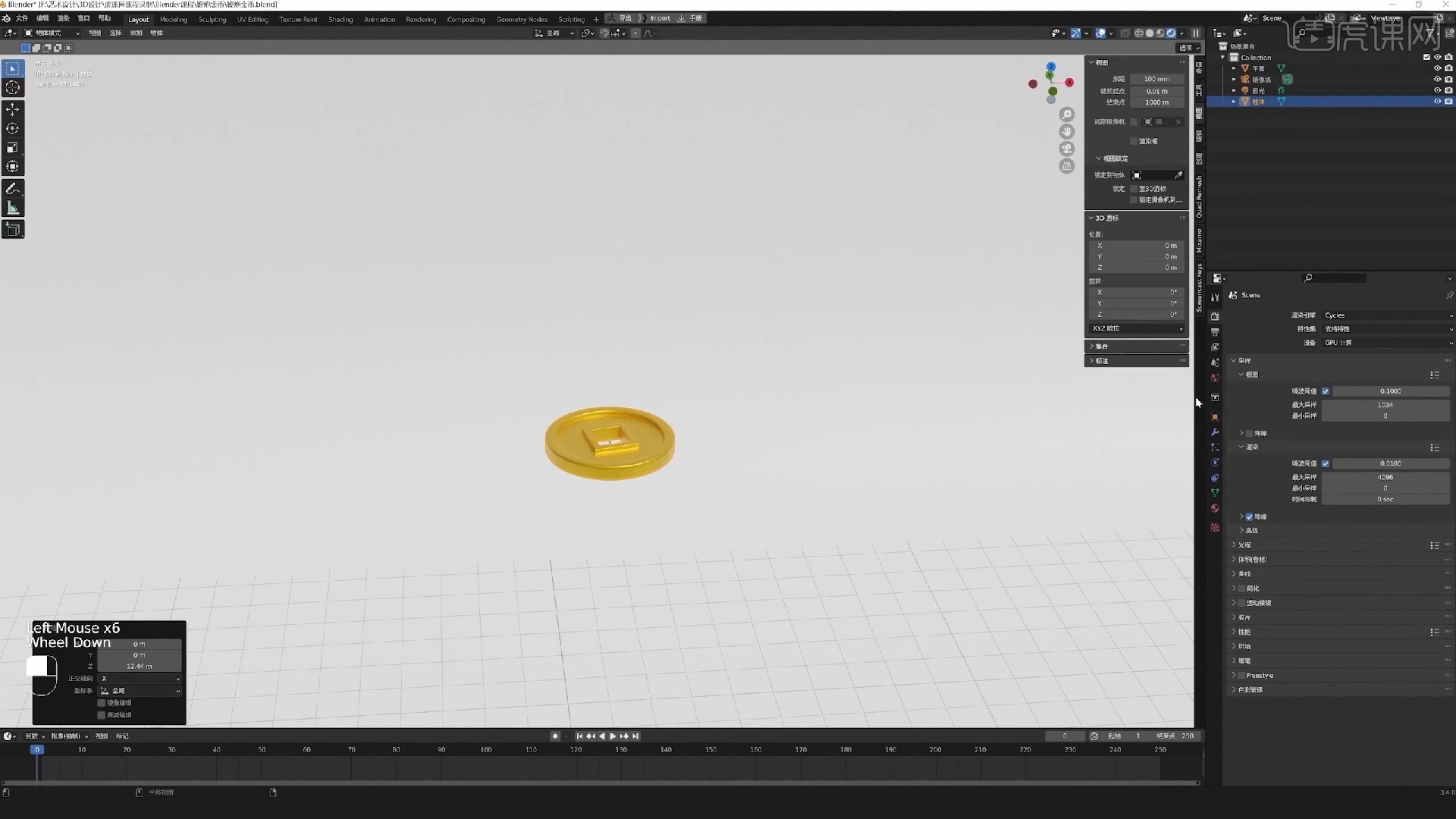Toggle render noise threshold checkbox
Screen dimensions: 1456x819
coord(1326,463)
